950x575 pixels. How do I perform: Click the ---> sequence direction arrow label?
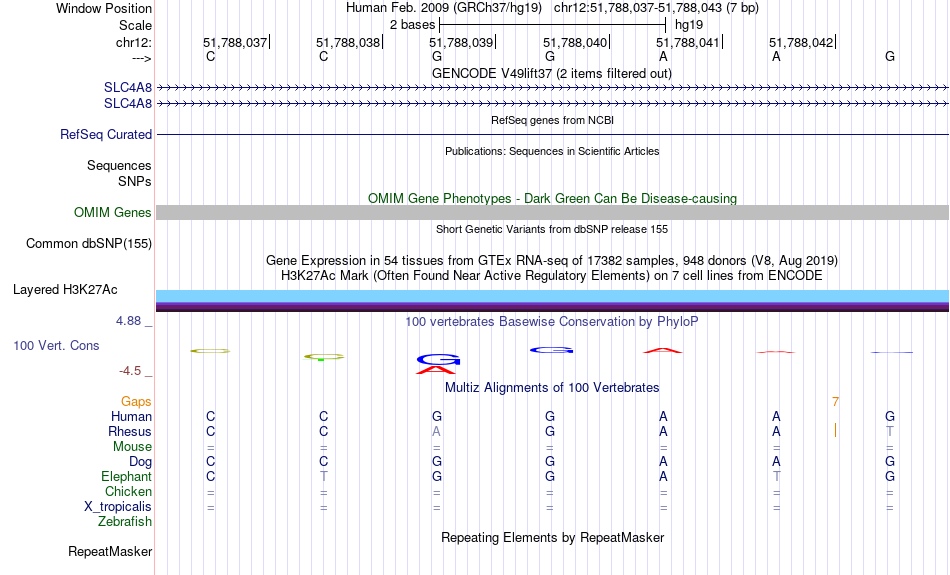[142, 58]
